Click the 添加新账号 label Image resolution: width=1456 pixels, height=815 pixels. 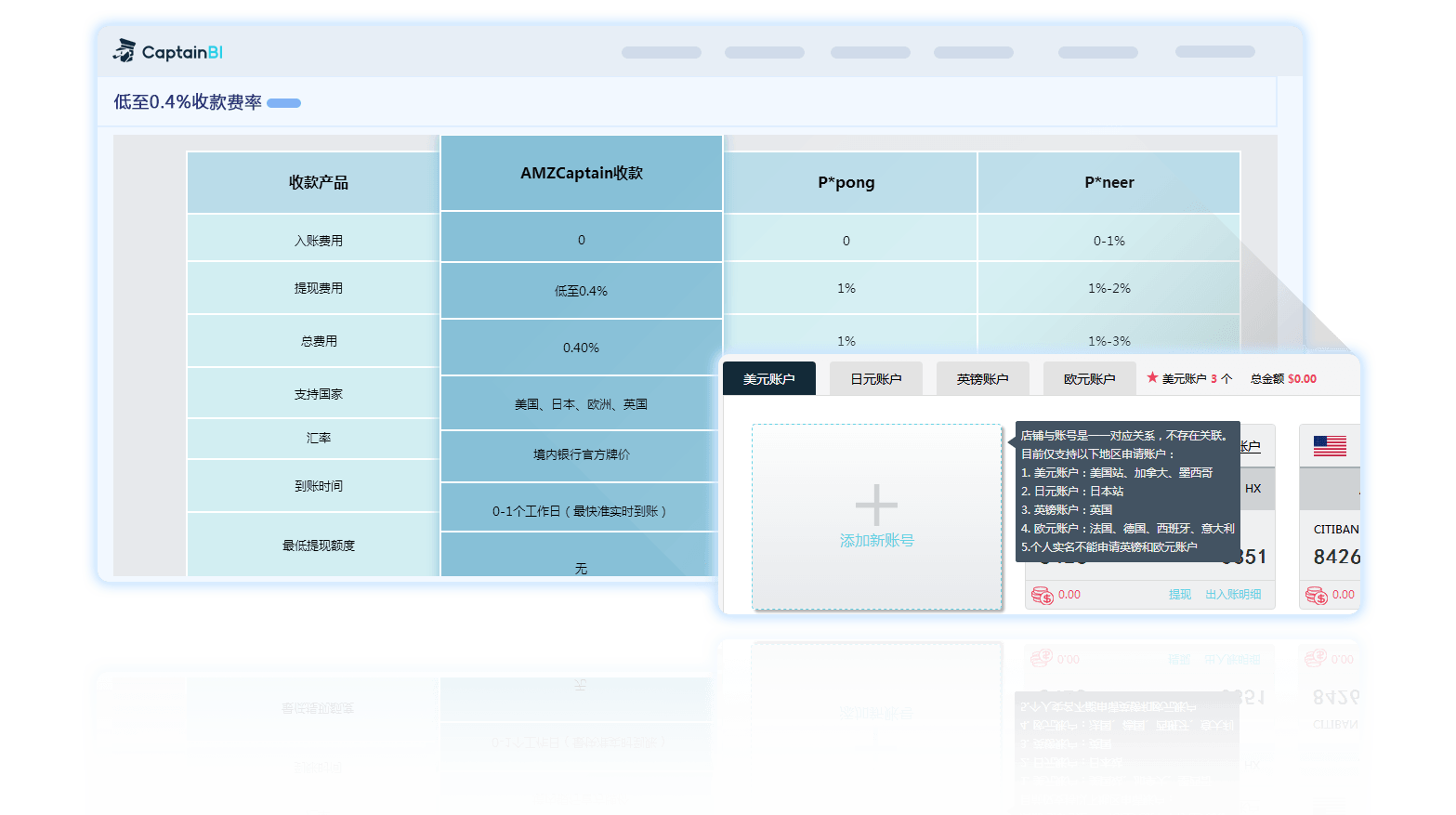pyautogui.click(x=876, y=540)
